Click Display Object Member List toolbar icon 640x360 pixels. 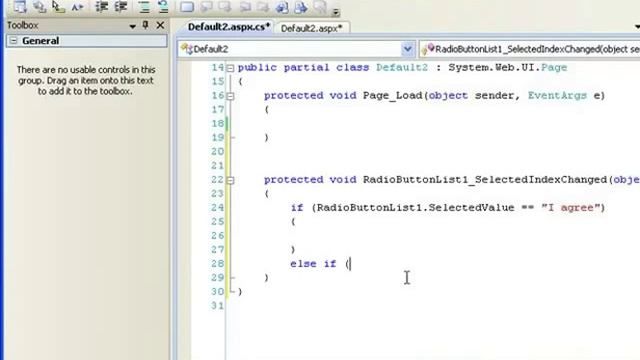pos(20,7)
